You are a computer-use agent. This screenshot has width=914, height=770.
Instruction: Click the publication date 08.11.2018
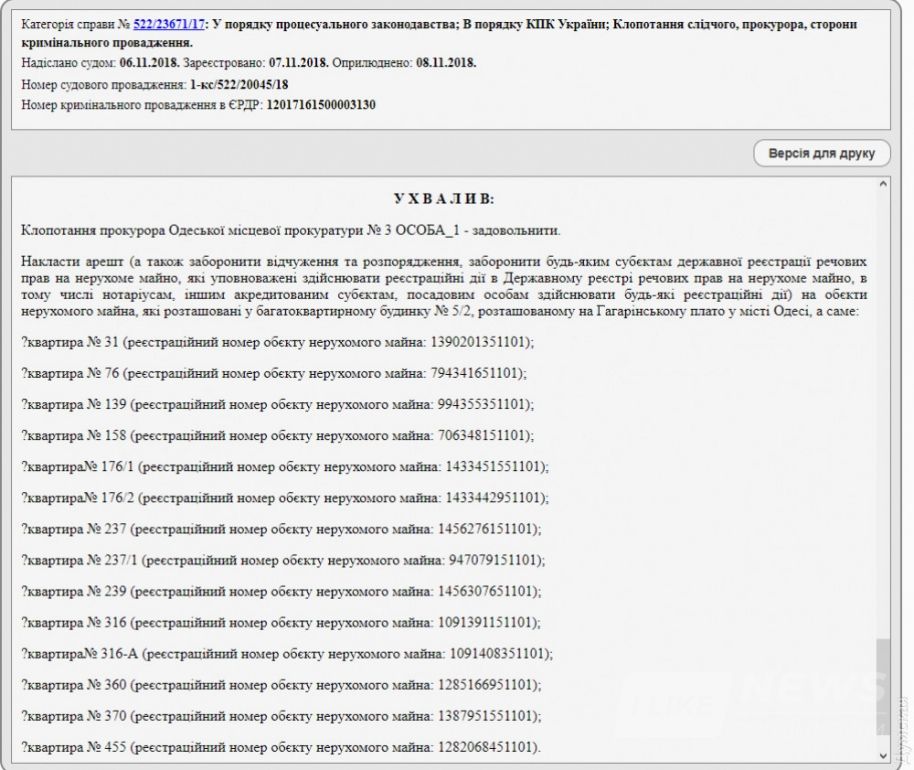coord(448,63)
